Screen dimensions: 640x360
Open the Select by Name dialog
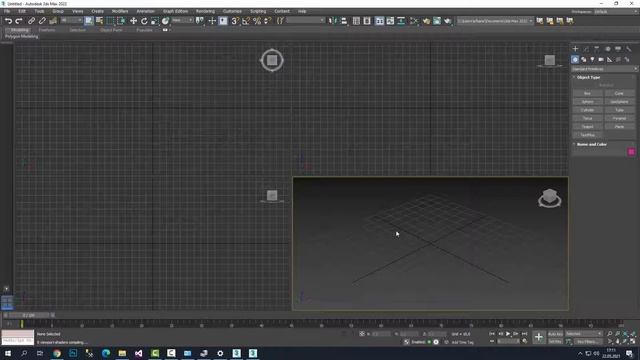(x=99, y=21)
